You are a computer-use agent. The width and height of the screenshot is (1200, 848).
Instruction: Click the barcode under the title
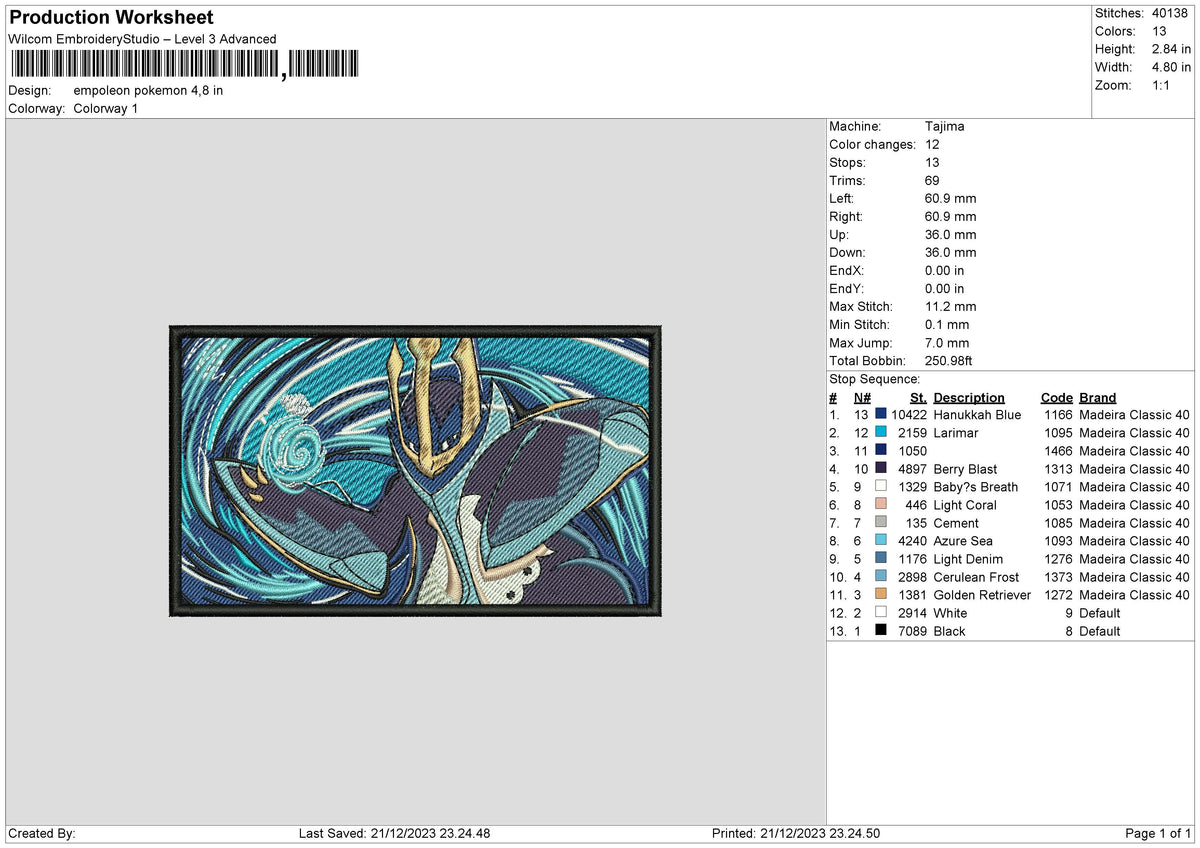(184, 65)
